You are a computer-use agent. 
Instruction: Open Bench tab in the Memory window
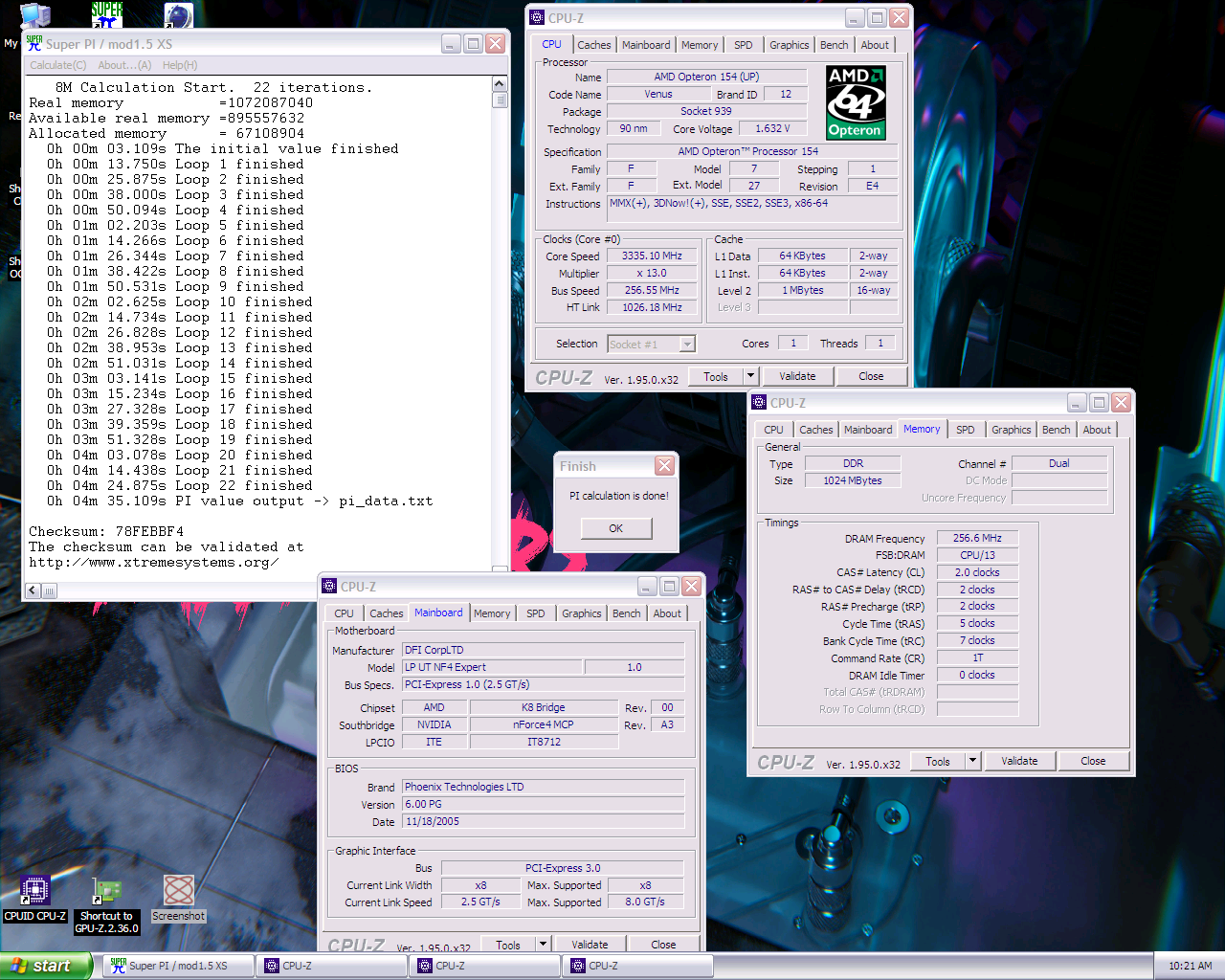[1056, 430]
